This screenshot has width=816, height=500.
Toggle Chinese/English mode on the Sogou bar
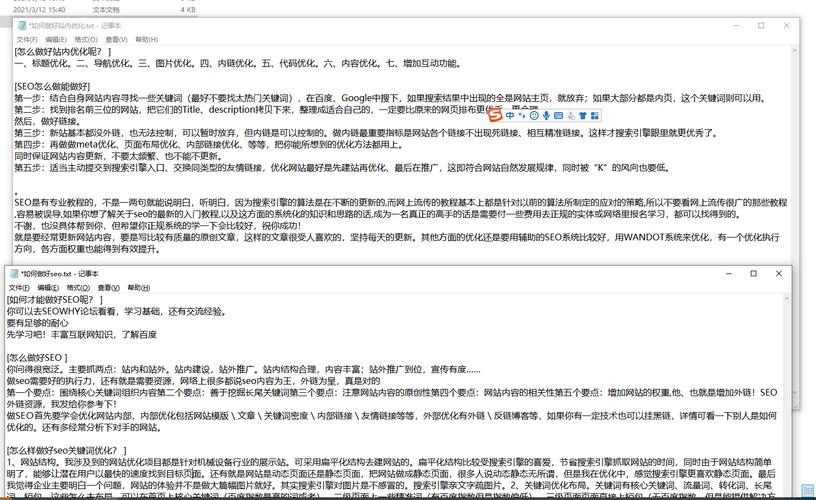click(510, 116)
